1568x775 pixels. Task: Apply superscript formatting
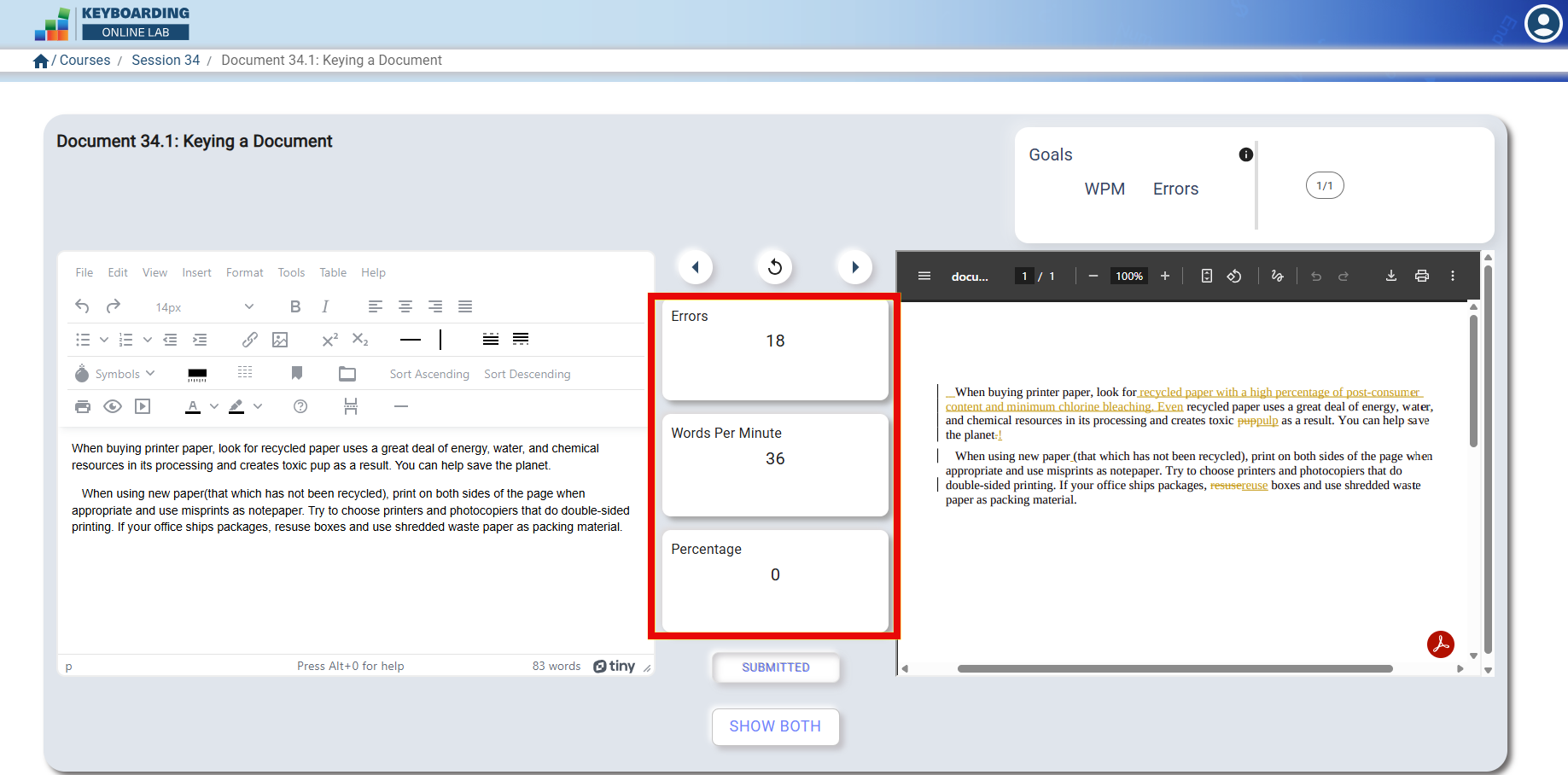329,340
